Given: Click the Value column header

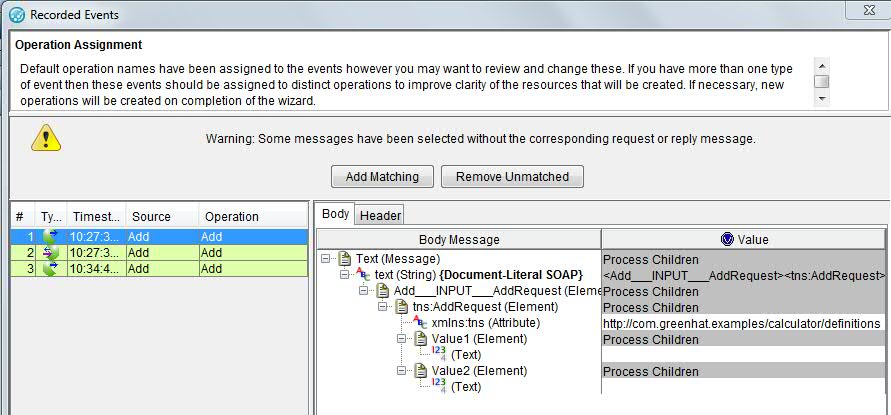Looking at the screenshot, I should (744, 239).
